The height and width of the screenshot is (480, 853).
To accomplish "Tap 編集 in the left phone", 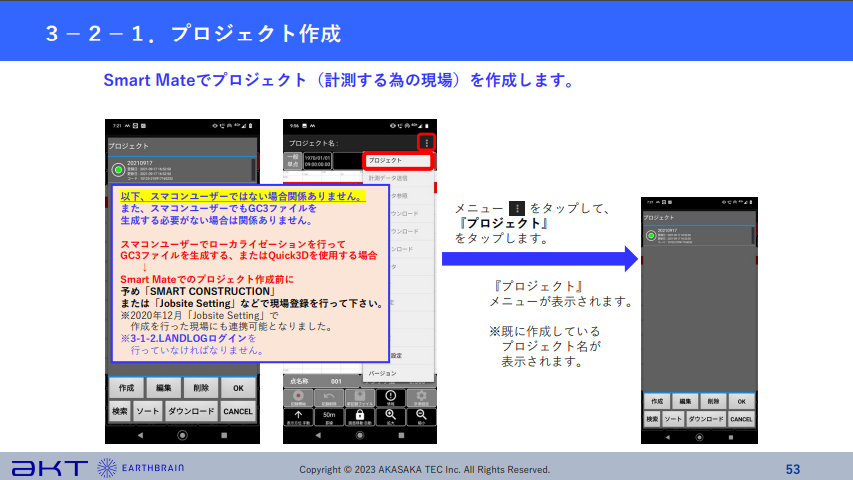I will coord(164,388).
